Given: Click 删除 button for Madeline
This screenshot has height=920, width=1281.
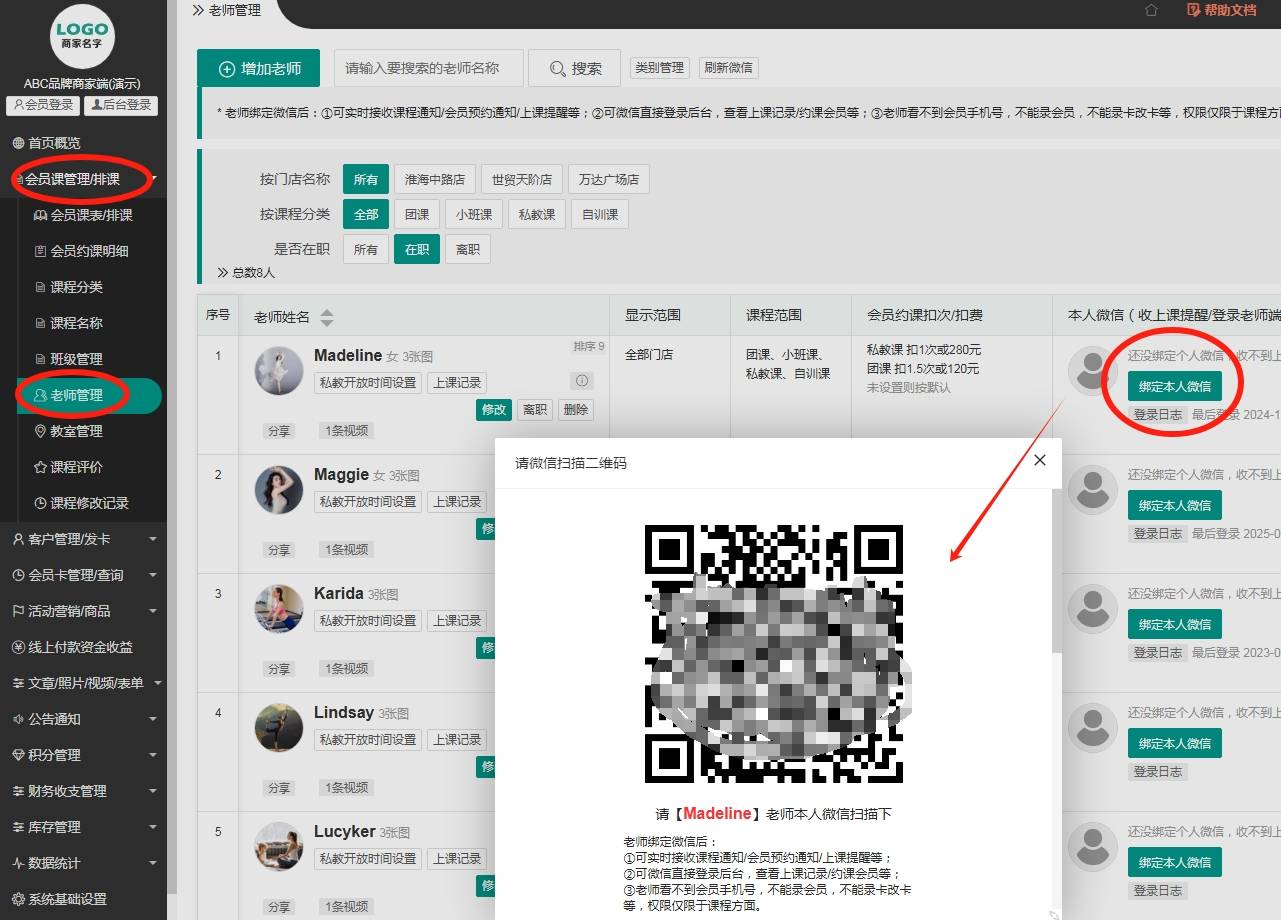Looking at the screenshot, I should [575, 409].
